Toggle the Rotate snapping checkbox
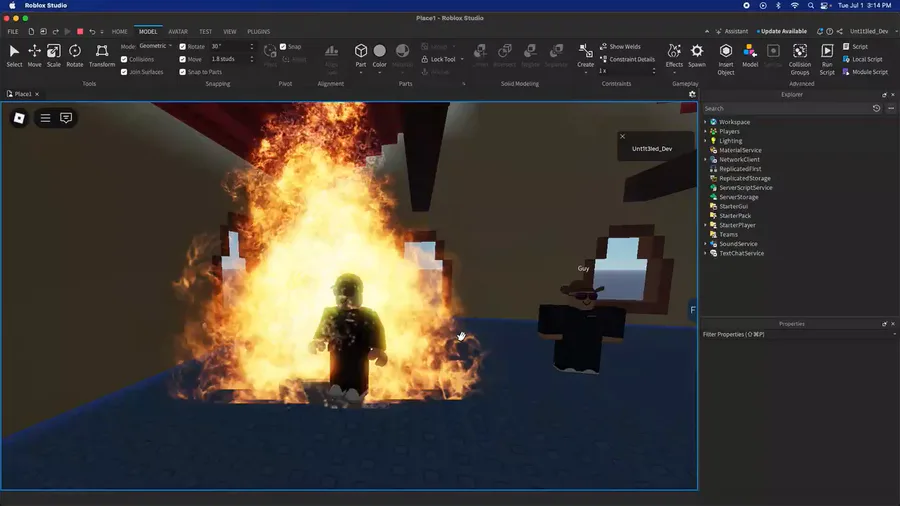900x506 pixels. click(x=183, y=46)
